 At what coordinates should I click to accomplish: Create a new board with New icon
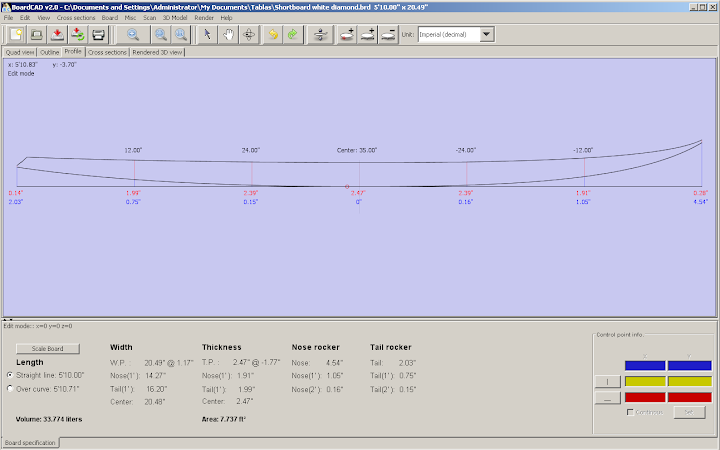(x=17, y=34)
